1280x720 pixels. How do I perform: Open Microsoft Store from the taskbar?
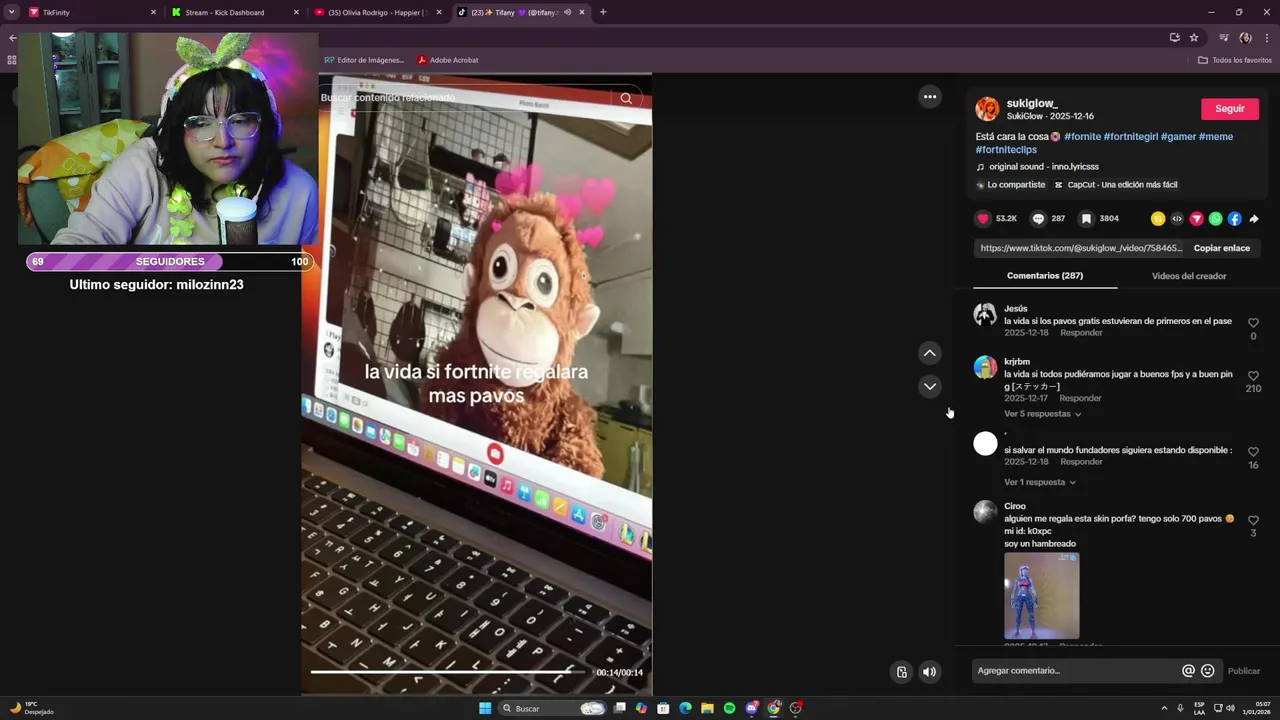[663, 708]
